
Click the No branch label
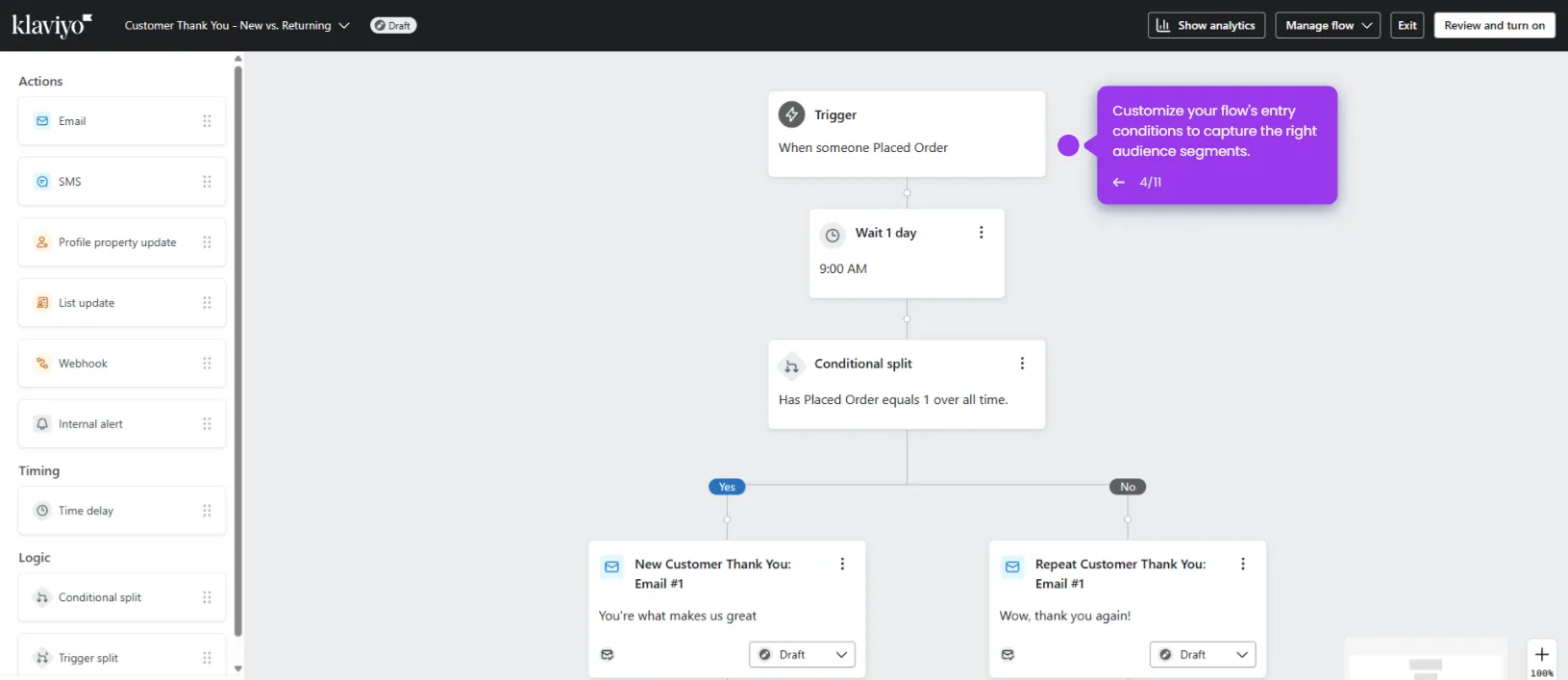(1128, 487)
